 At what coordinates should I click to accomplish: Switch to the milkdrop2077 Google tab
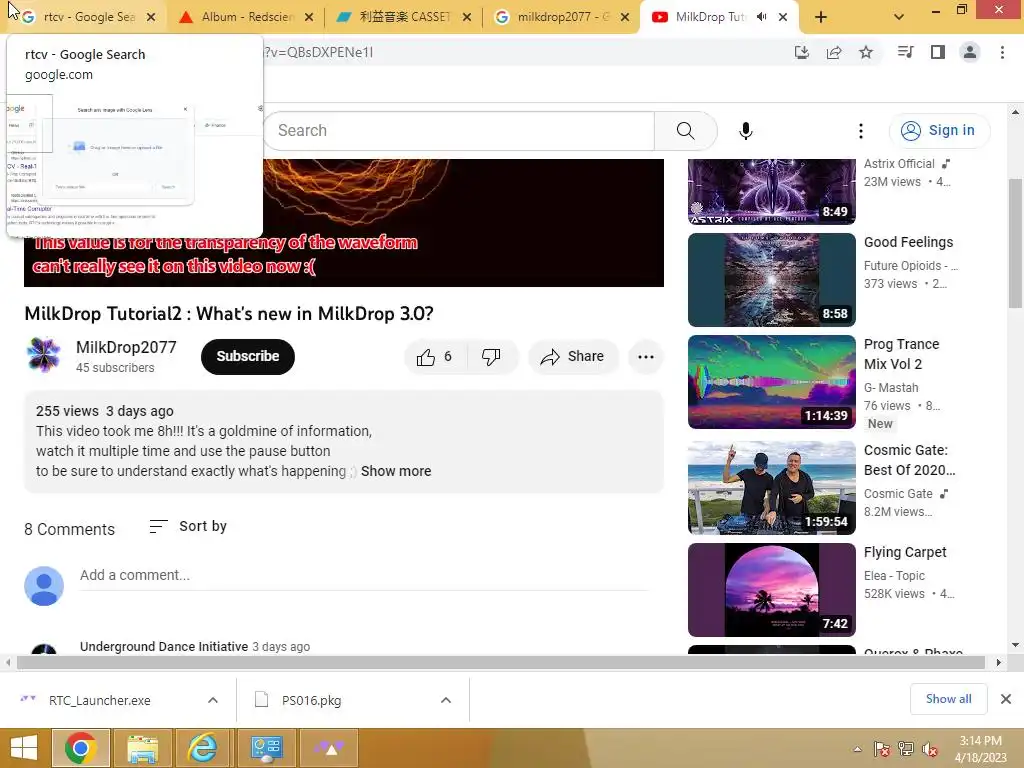563,17
